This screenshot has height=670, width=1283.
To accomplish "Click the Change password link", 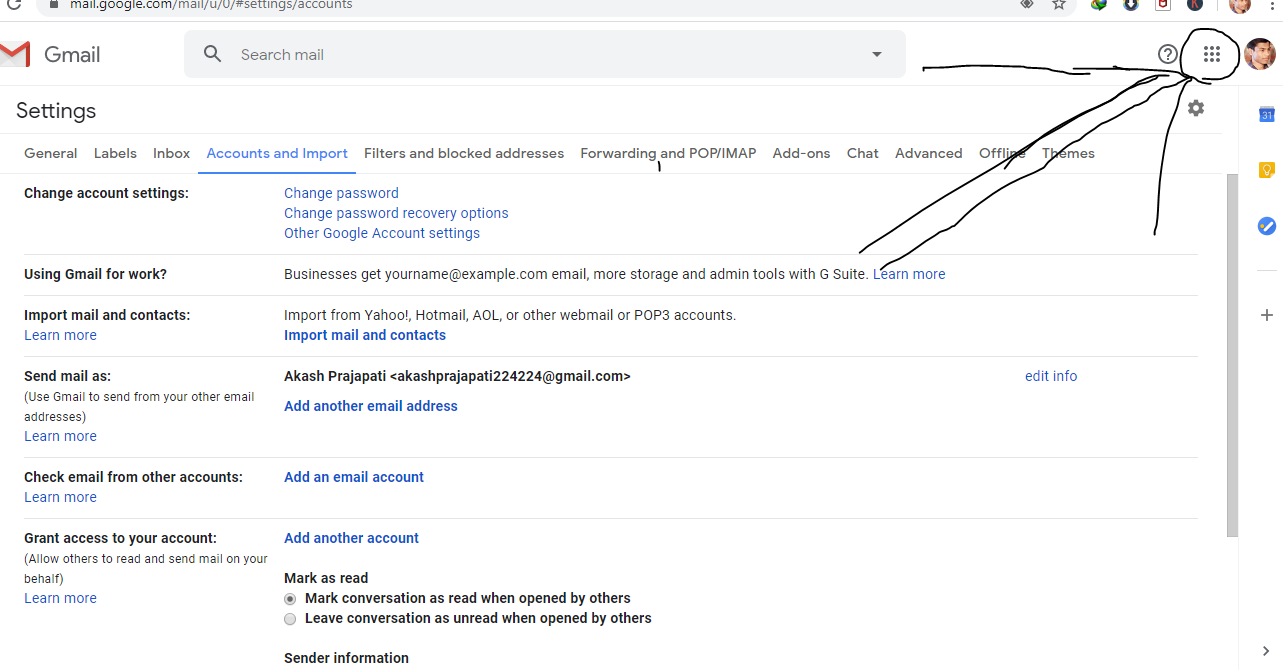I will point(341,193).
